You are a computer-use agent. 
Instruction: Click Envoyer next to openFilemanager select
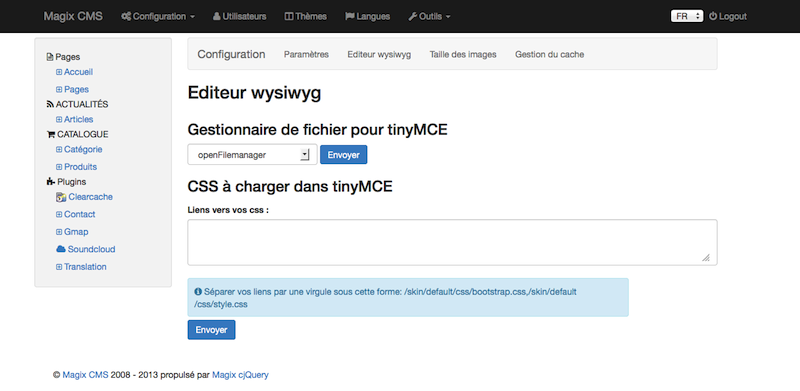343,155
